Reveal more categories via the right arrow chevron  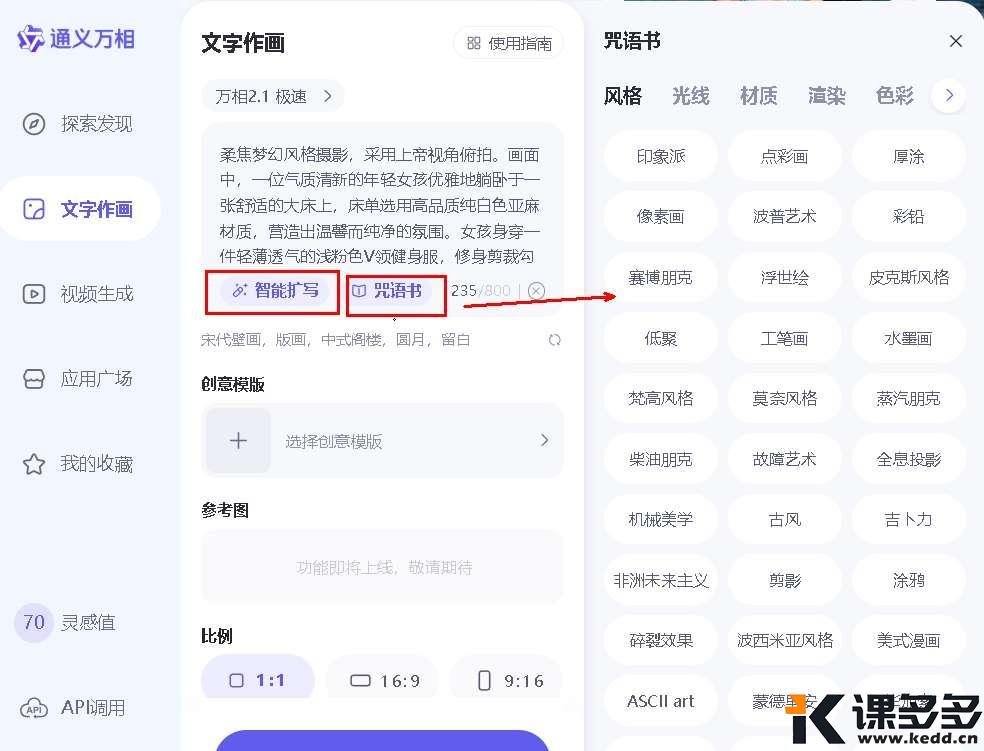click(x=948, y=95)
